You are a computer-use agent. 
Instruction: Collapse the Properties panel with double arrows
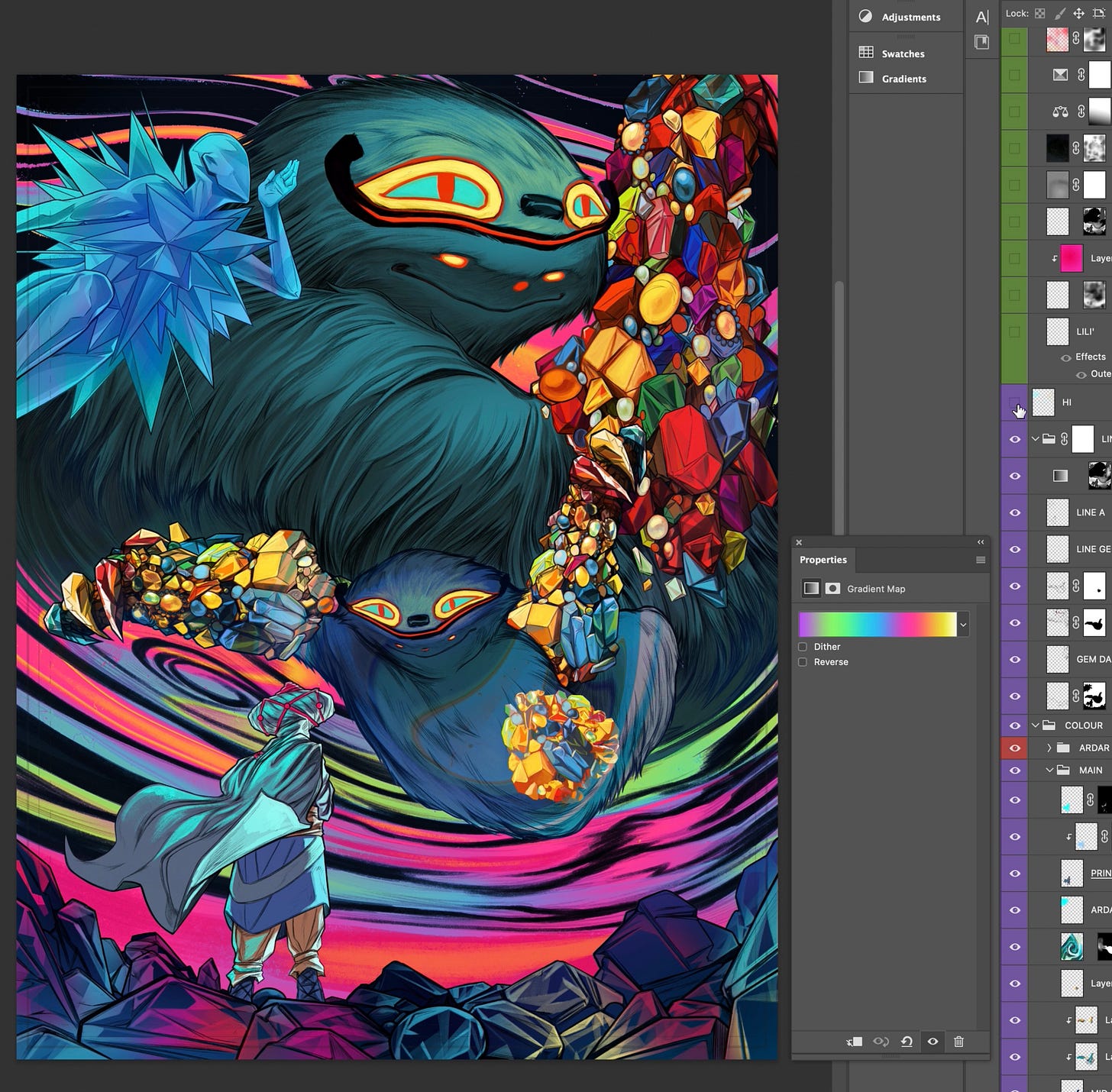981,542
